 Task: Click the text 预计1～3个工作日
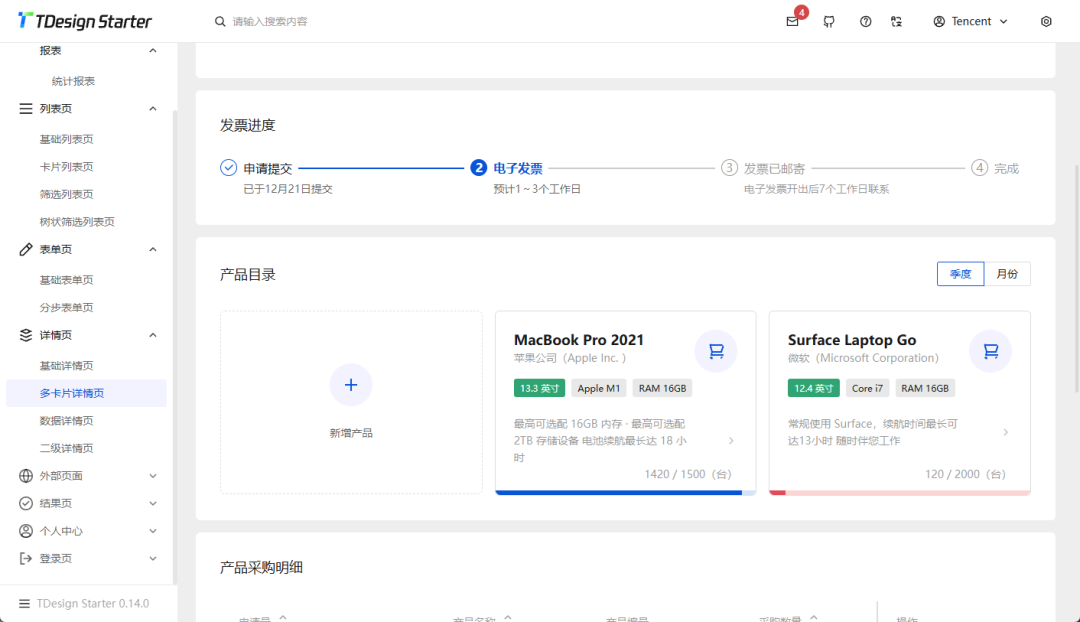tap(537, 189)
